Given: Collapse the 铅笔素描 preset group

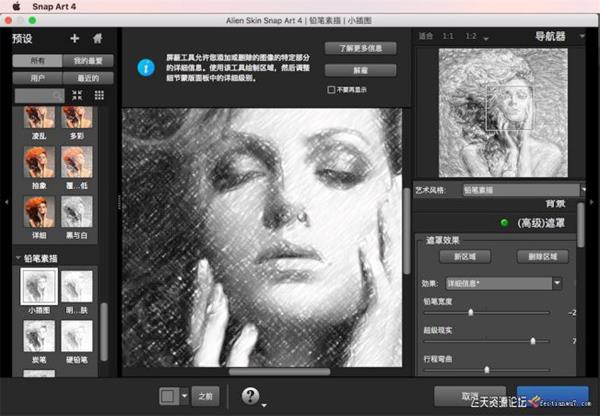Looking at the screenshot, I should pyautogui.click(x=18, y=258).
